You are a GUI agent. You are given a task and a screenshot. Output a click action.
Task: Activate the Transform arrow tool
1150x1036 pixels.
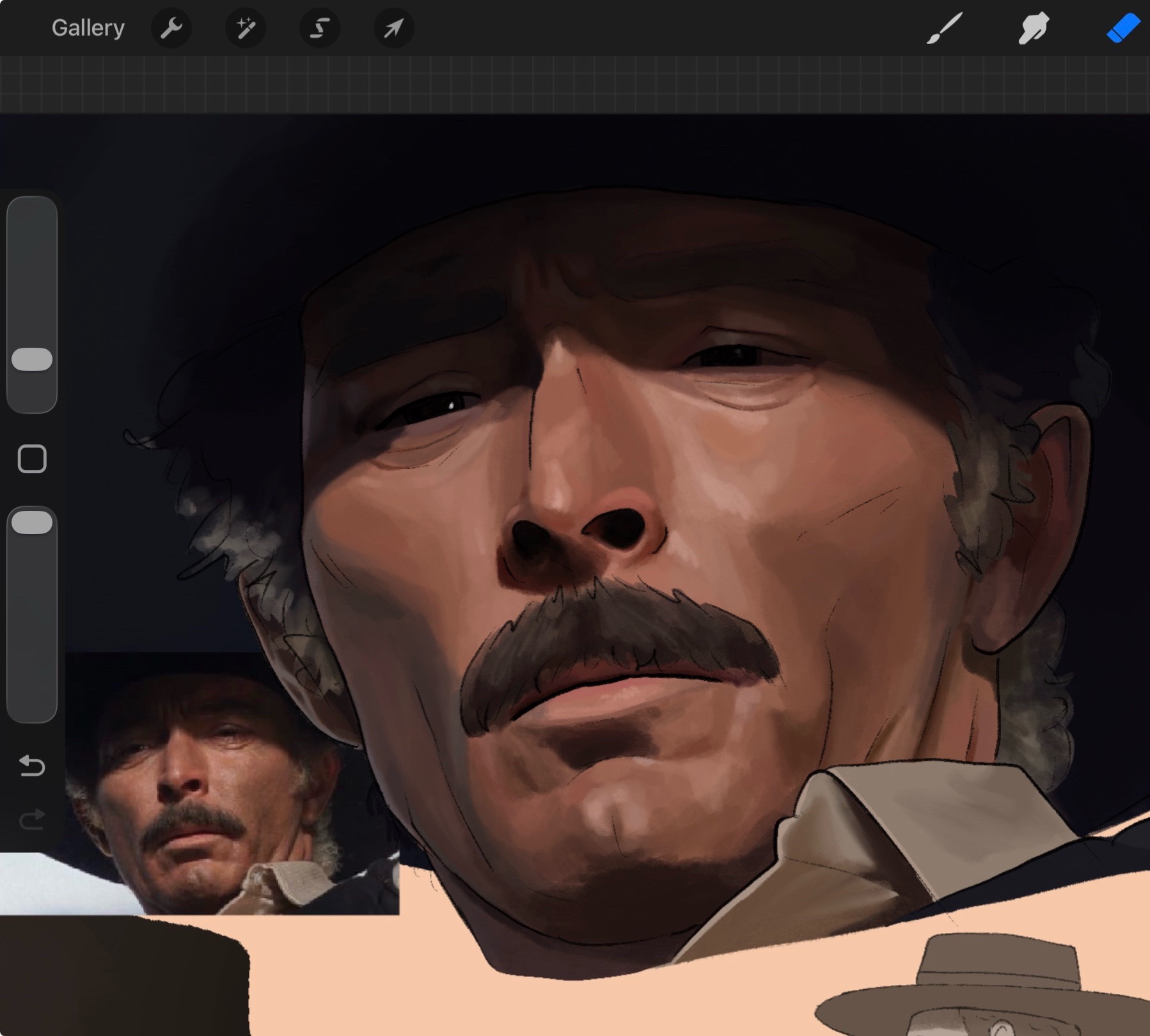pos(394,28)
